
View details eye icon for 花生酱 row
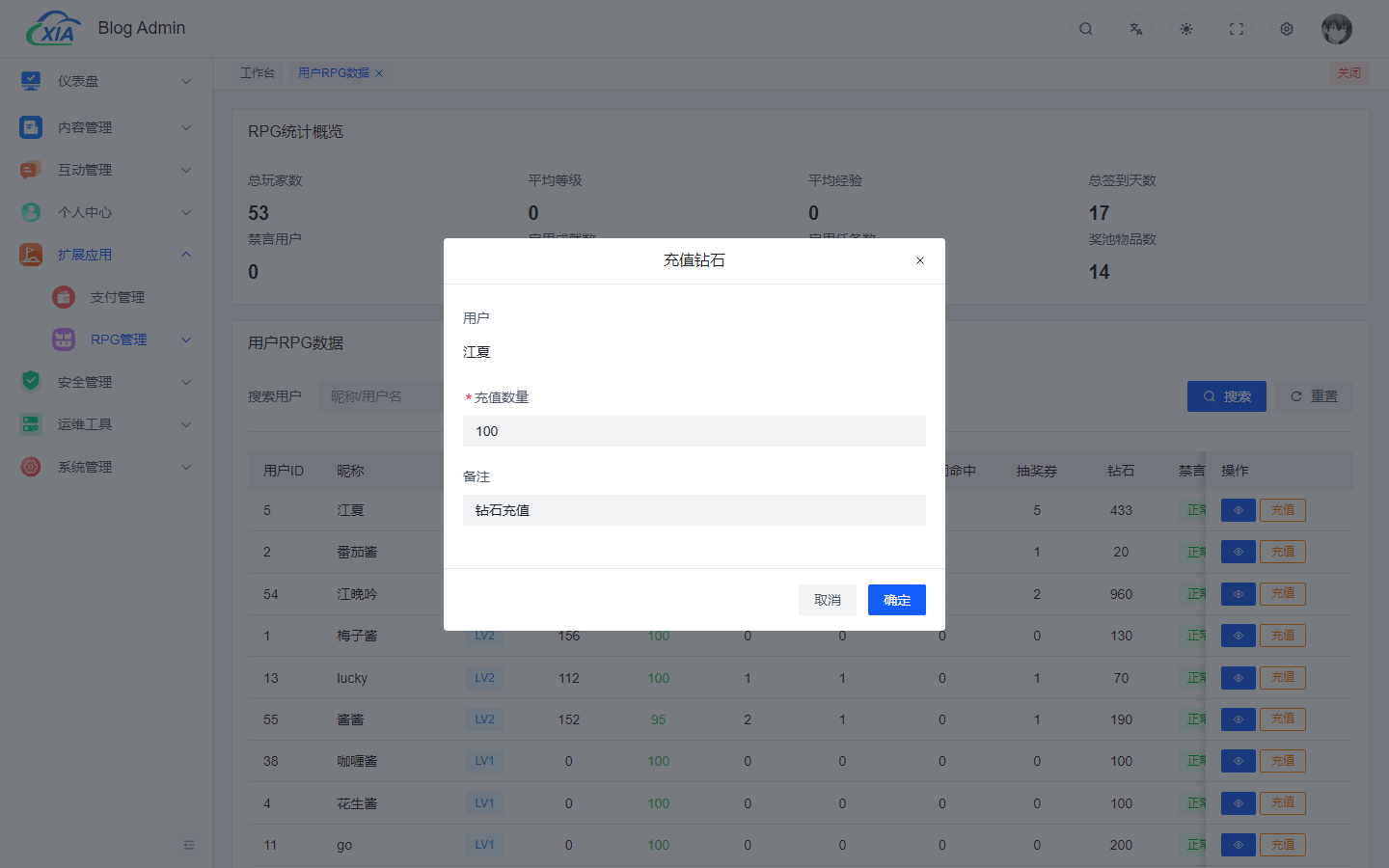(1239, 803)
